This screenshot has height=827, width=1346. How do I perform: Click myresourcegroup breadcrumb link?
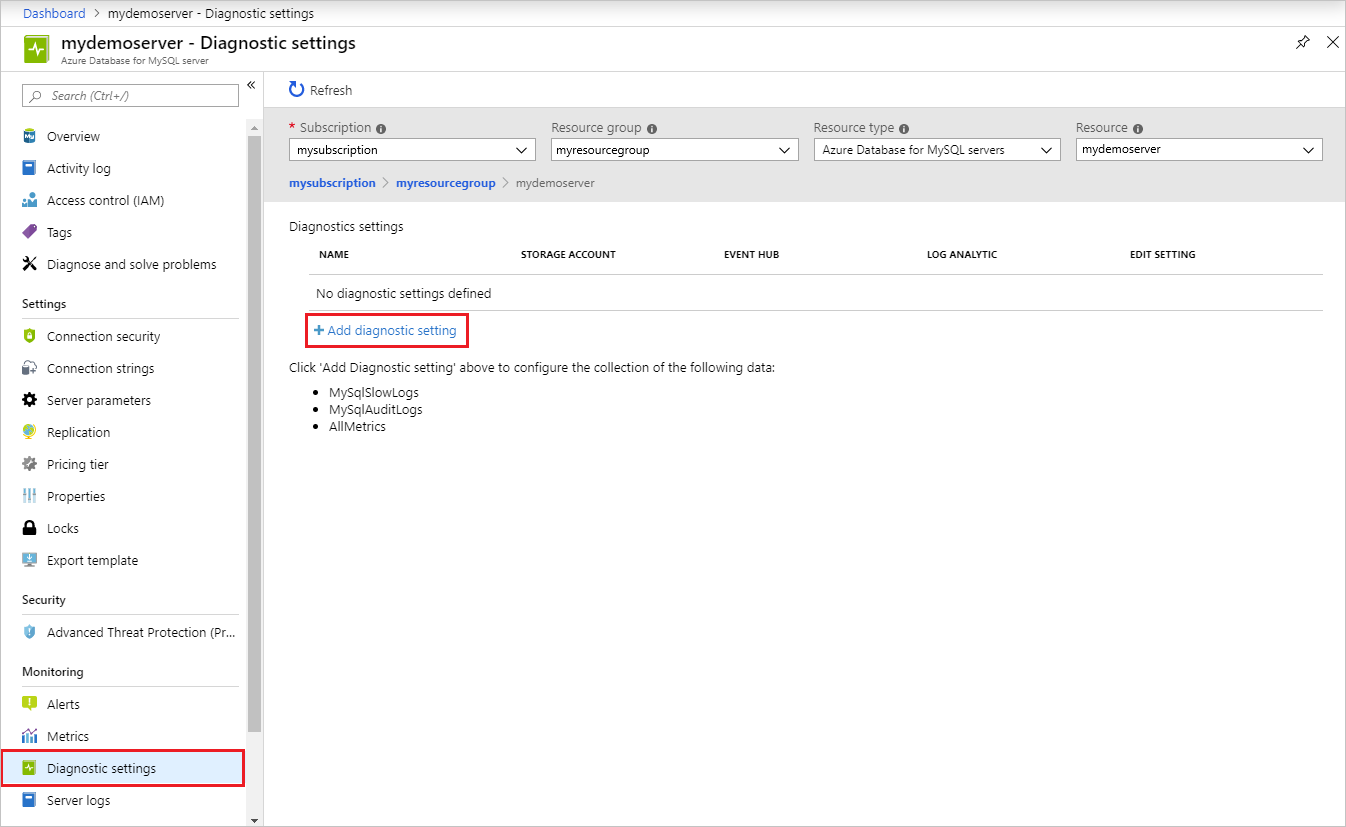click(x=446, y=183)
